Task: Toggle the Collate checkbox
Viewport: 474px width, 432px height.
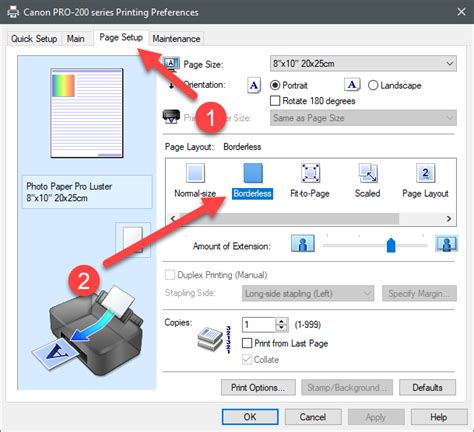Action: pos(247,359)
